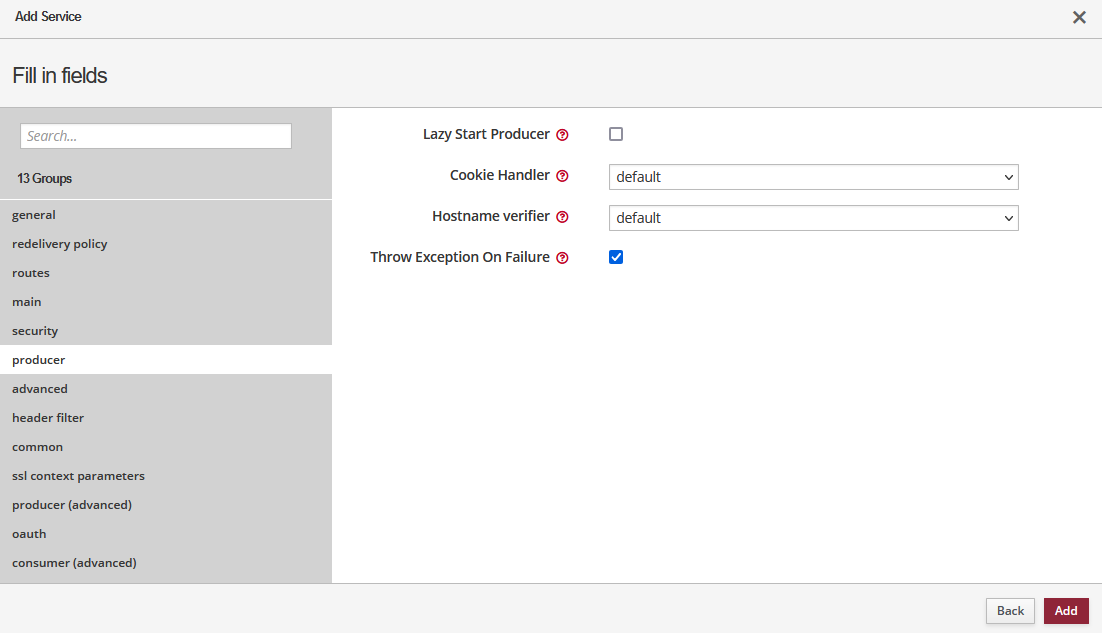Open ssl context parameters group
Image resolution: width=1102 pixels, height=633 pixels.
pyautogui.click(x=78, y=476)
